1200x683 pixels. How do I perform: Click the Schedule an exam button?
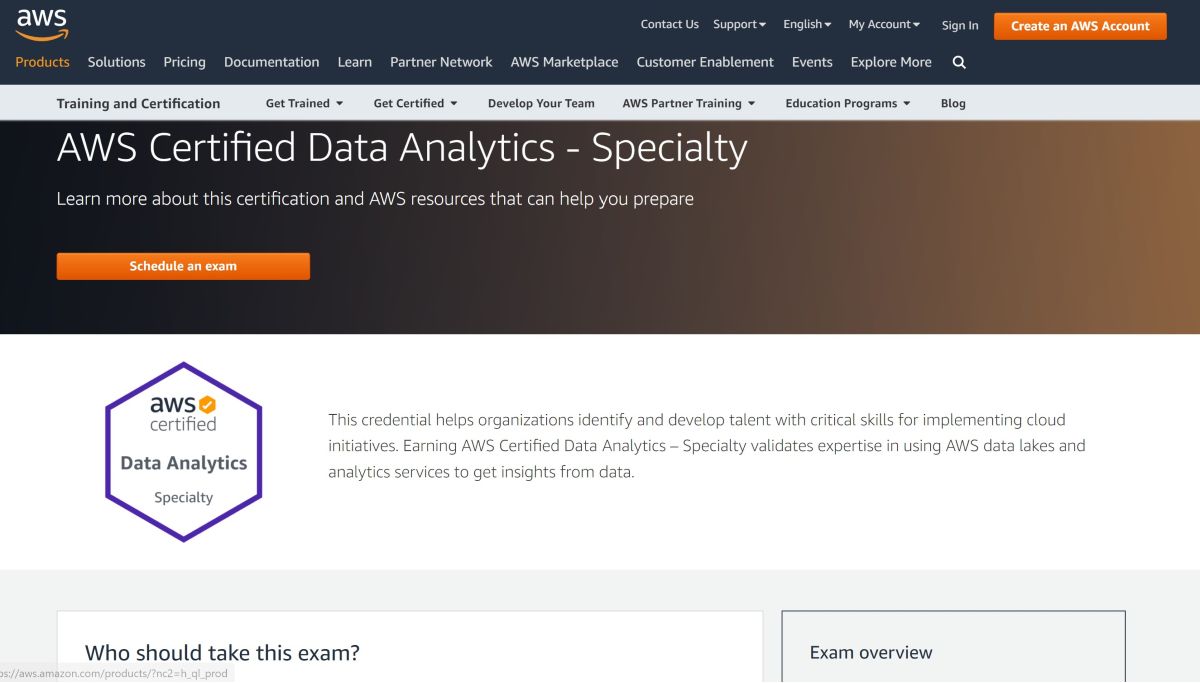click(183, 266)
